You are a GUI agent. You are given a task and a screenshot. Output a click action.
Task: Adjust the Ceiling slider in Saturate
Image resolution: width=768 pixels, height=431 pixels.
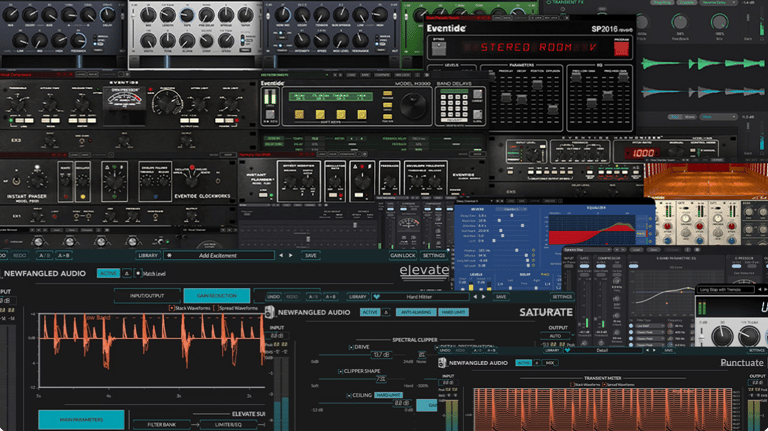[x=367, y=403]
